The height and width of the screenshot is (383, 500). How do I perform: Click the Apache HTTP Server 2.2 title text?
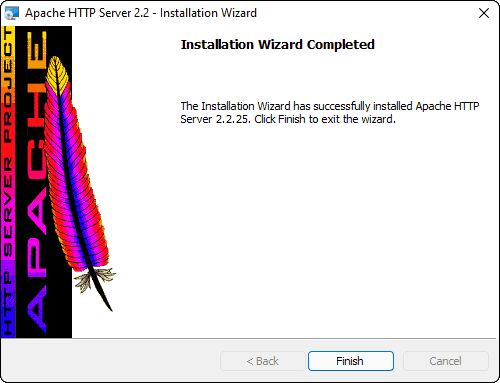point(87,13)
